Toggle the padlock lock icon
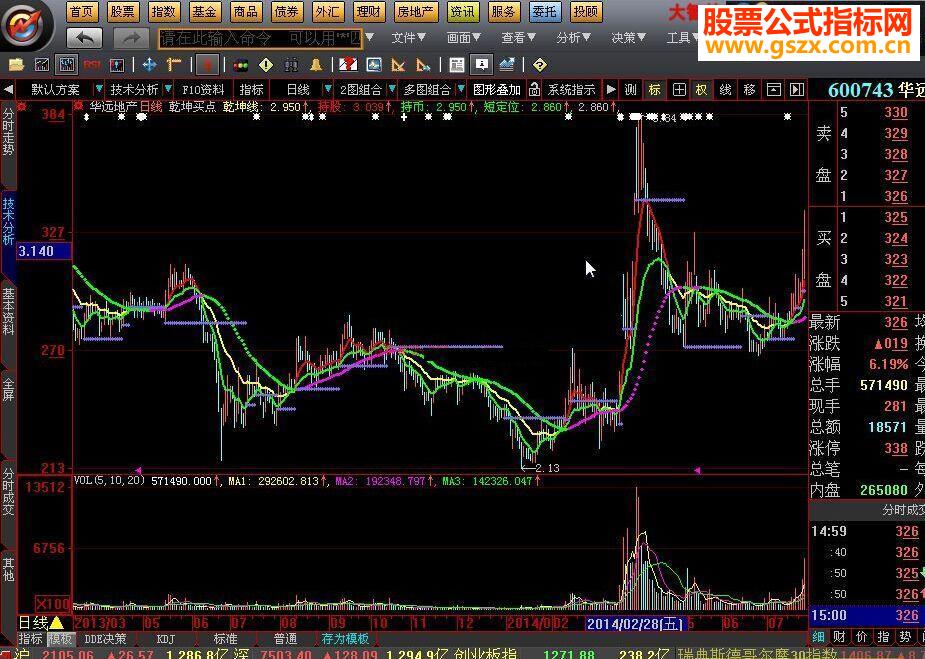 [534, 89]
